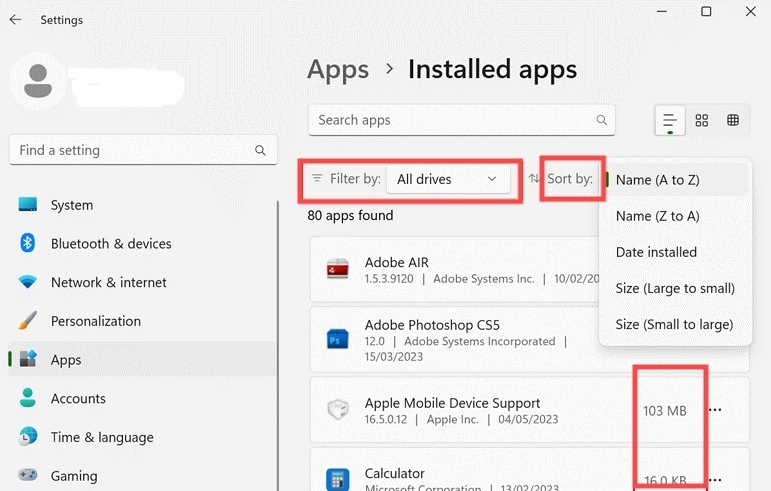
Task: Select the Adobe Photoshop CS5 entry title
Action: click(432, 325)
